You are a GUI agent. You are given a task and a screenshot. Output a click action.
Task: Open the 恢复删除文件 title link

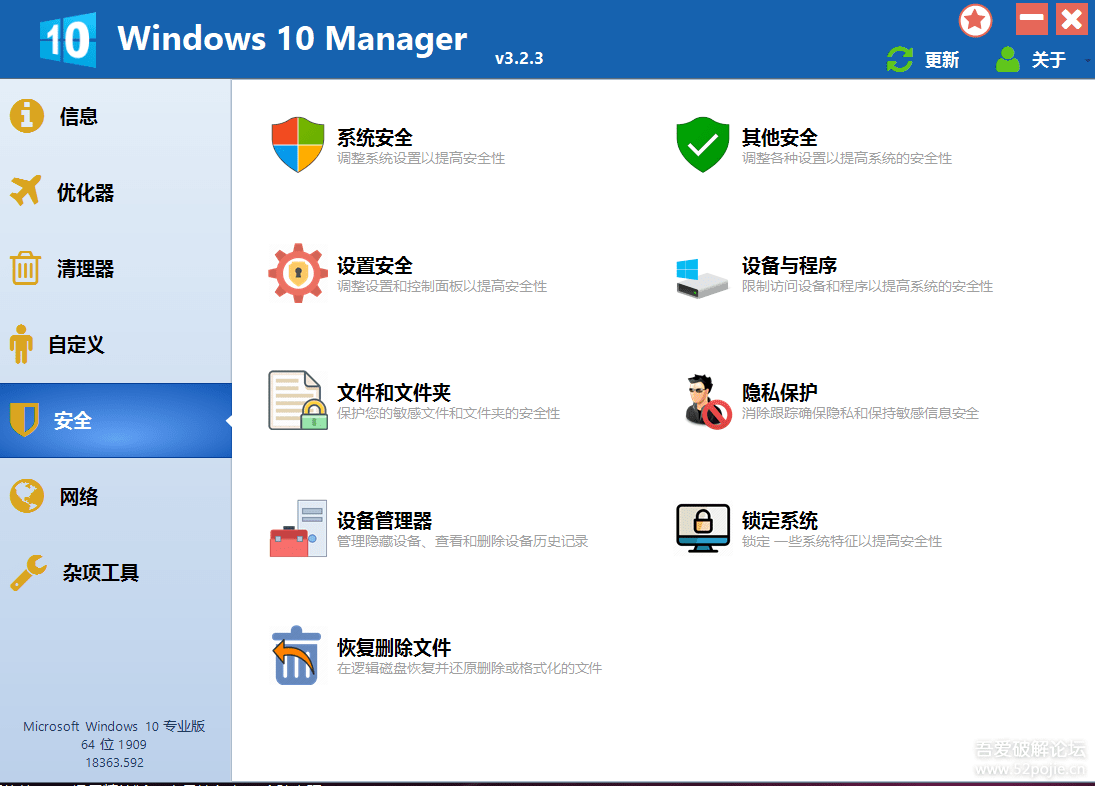(394, 648)
